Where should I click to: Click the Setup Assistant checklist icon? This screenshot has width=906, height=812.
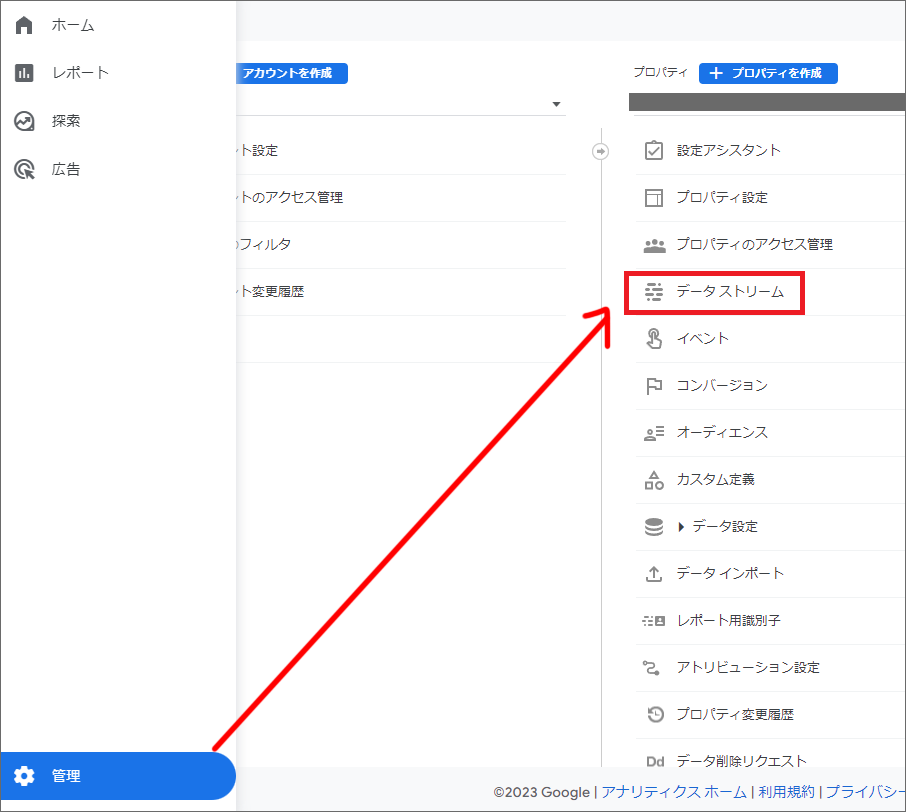[x=653, y=150]
